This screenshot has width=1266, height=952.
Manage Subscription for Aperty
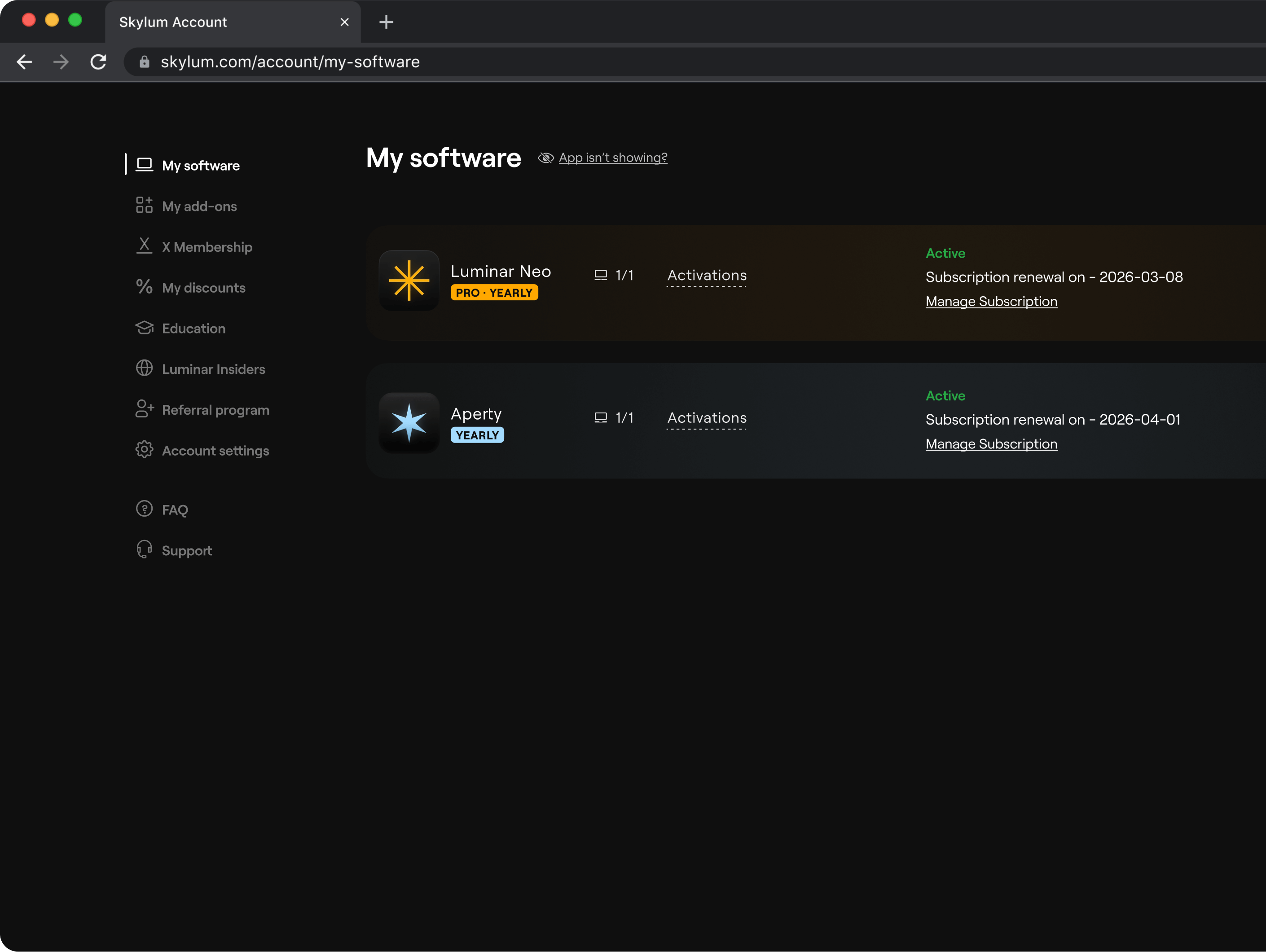point(991,444)
